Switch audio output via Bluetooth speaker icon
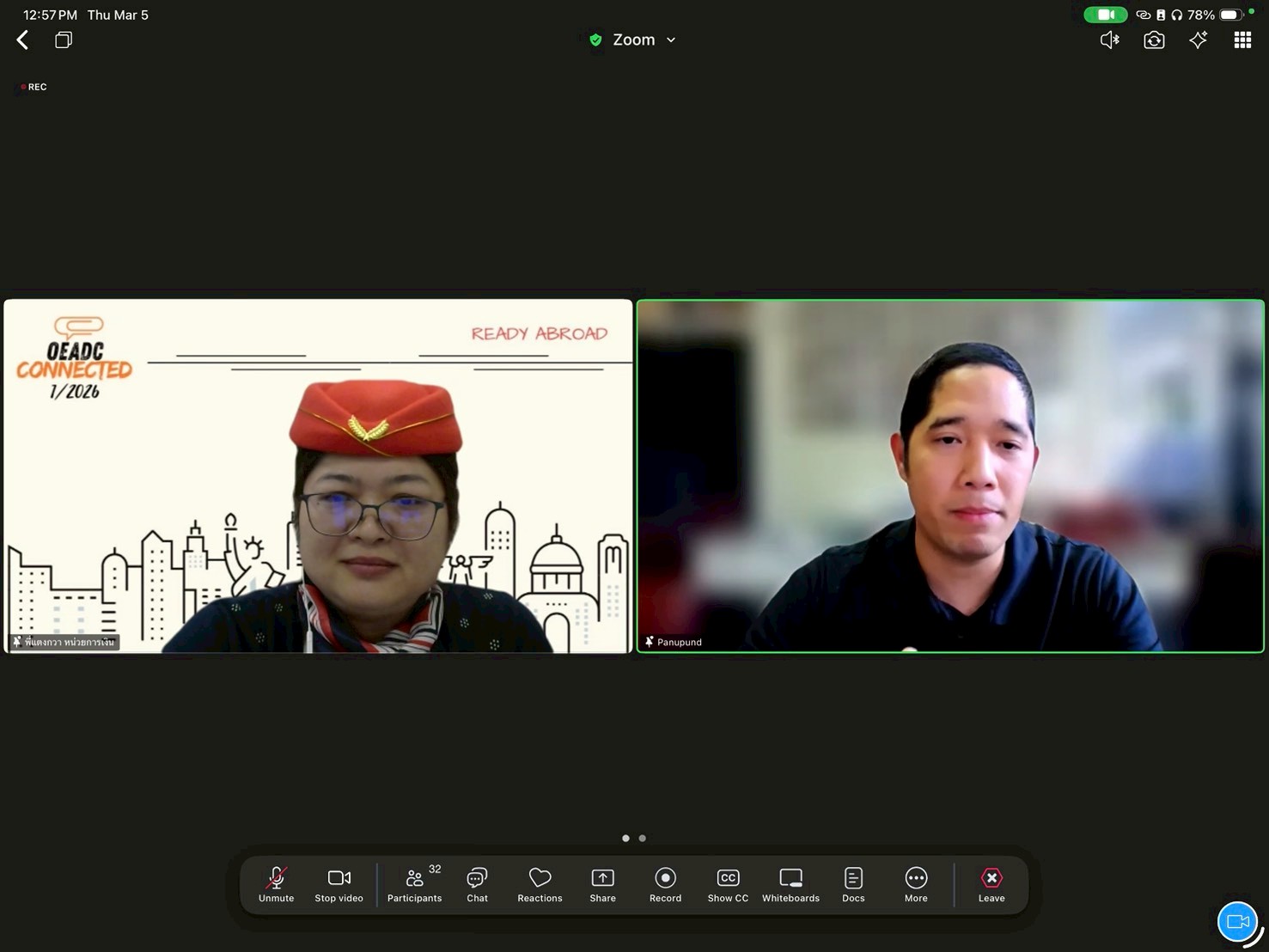 1109,40
